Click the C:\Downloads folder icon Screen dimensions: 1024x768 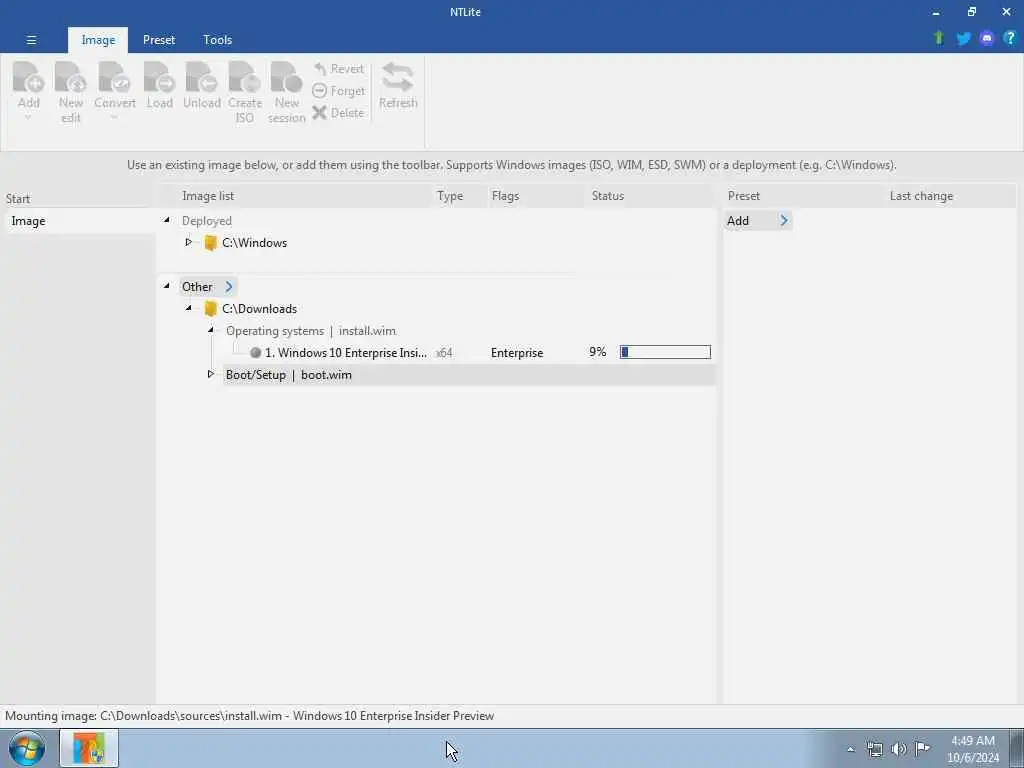coord(210,309)
